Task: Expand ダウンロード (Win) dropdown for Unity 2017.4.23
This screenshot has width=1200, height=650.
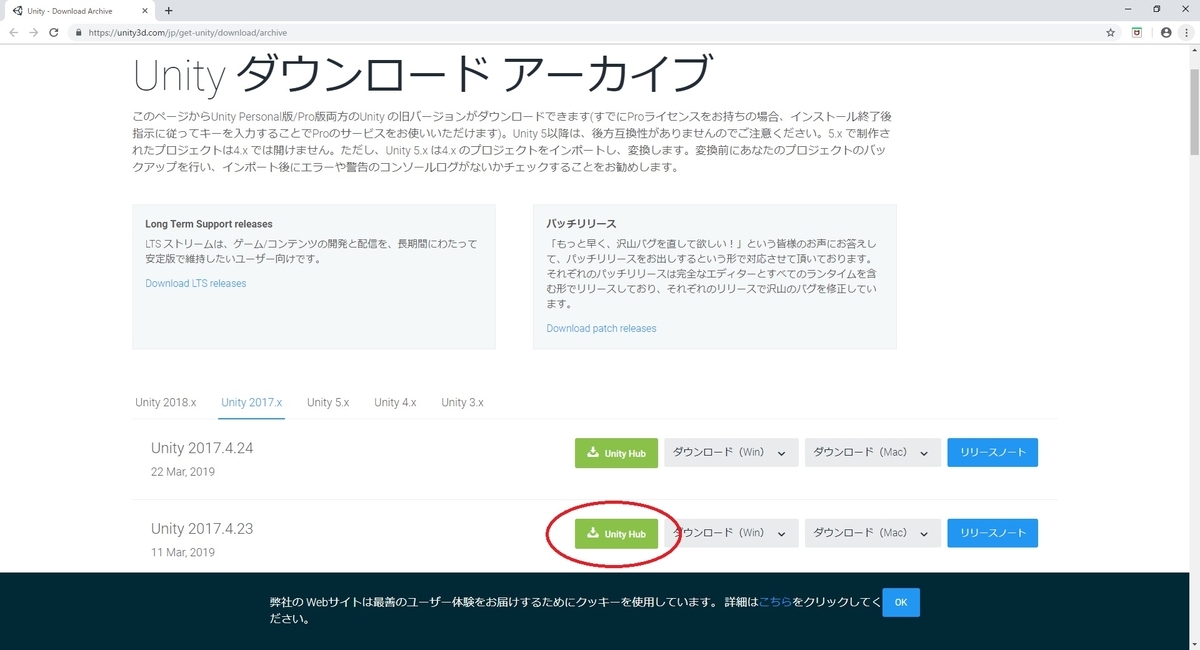Action: point(730,533)
